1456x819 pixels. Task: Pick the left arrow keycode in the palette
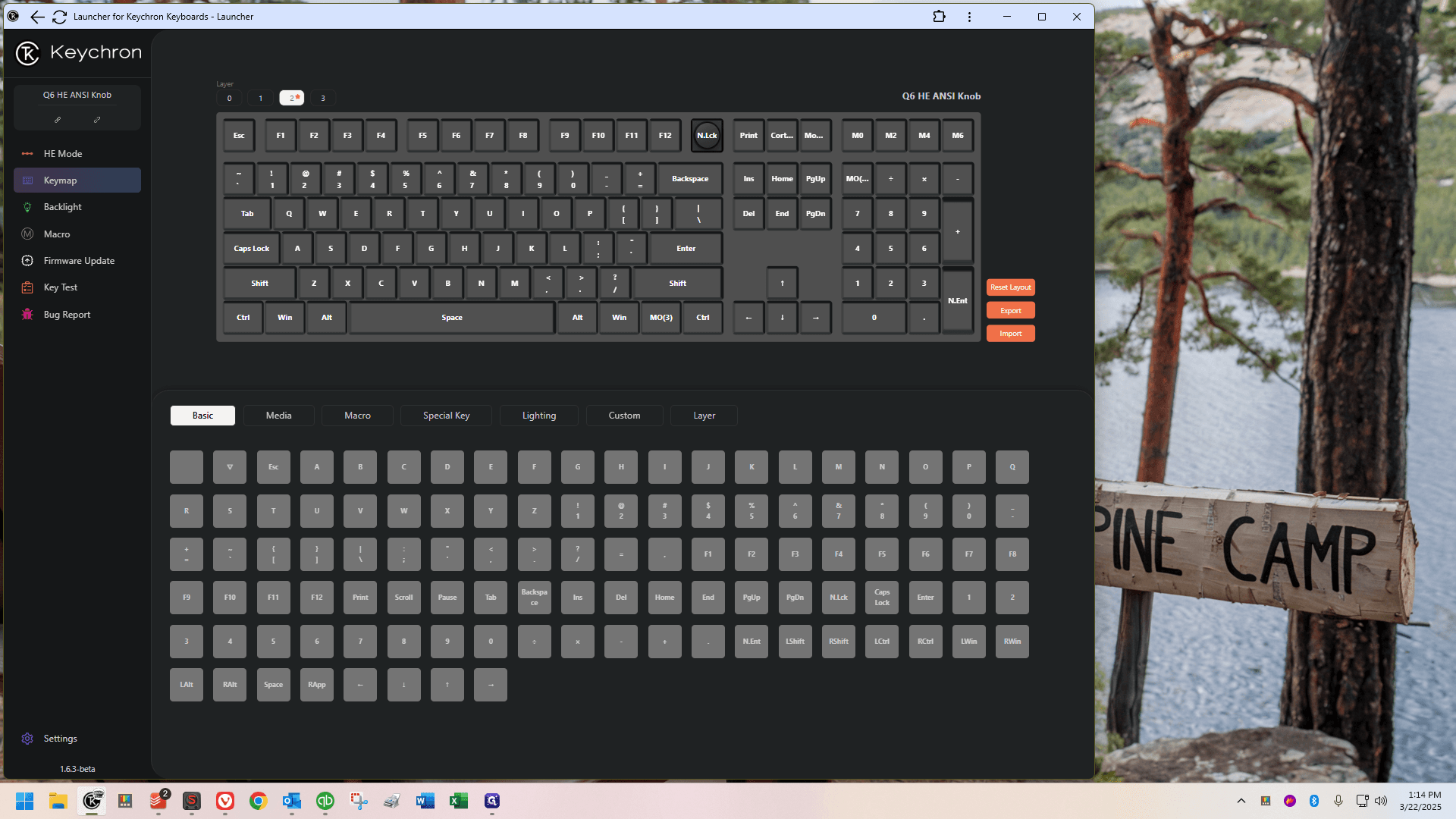(360, 685)
